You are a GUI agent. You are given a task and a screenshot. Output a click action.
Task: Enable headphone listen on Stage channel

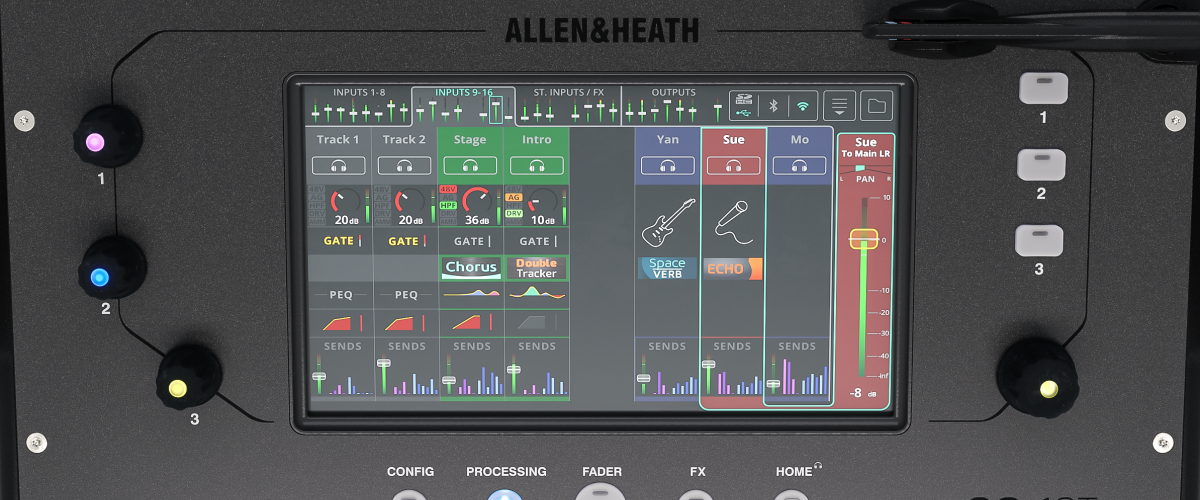[x=470, y=166]
